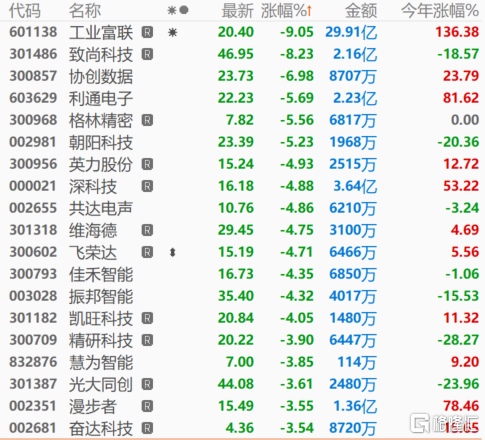Sort by the 今年涨幅% column header
The height and width of the screenshot is (440, 485).
(x=440, y=11)
